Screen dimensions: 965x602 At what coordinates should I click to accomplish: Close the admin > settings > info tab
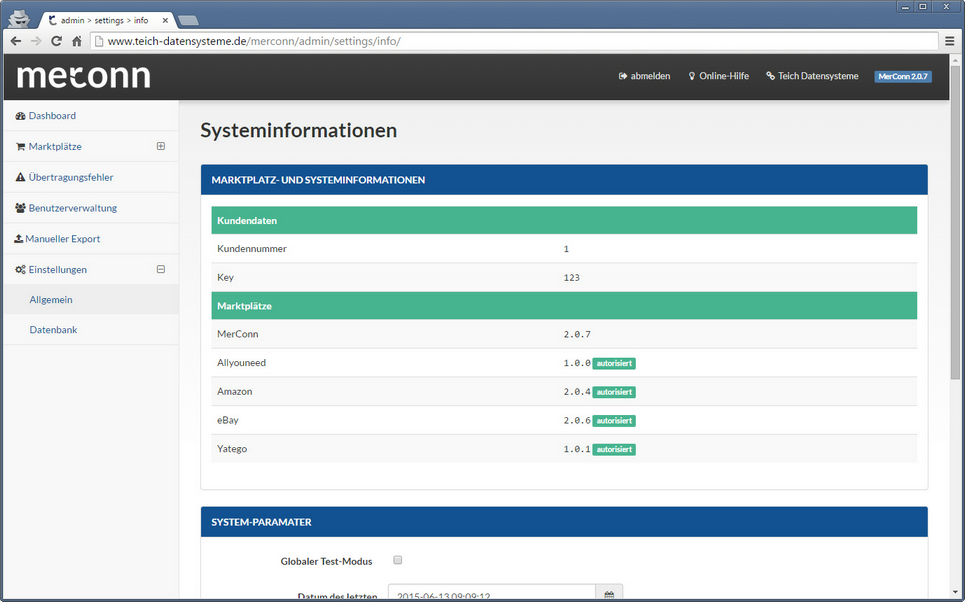[x=165, y=20]
